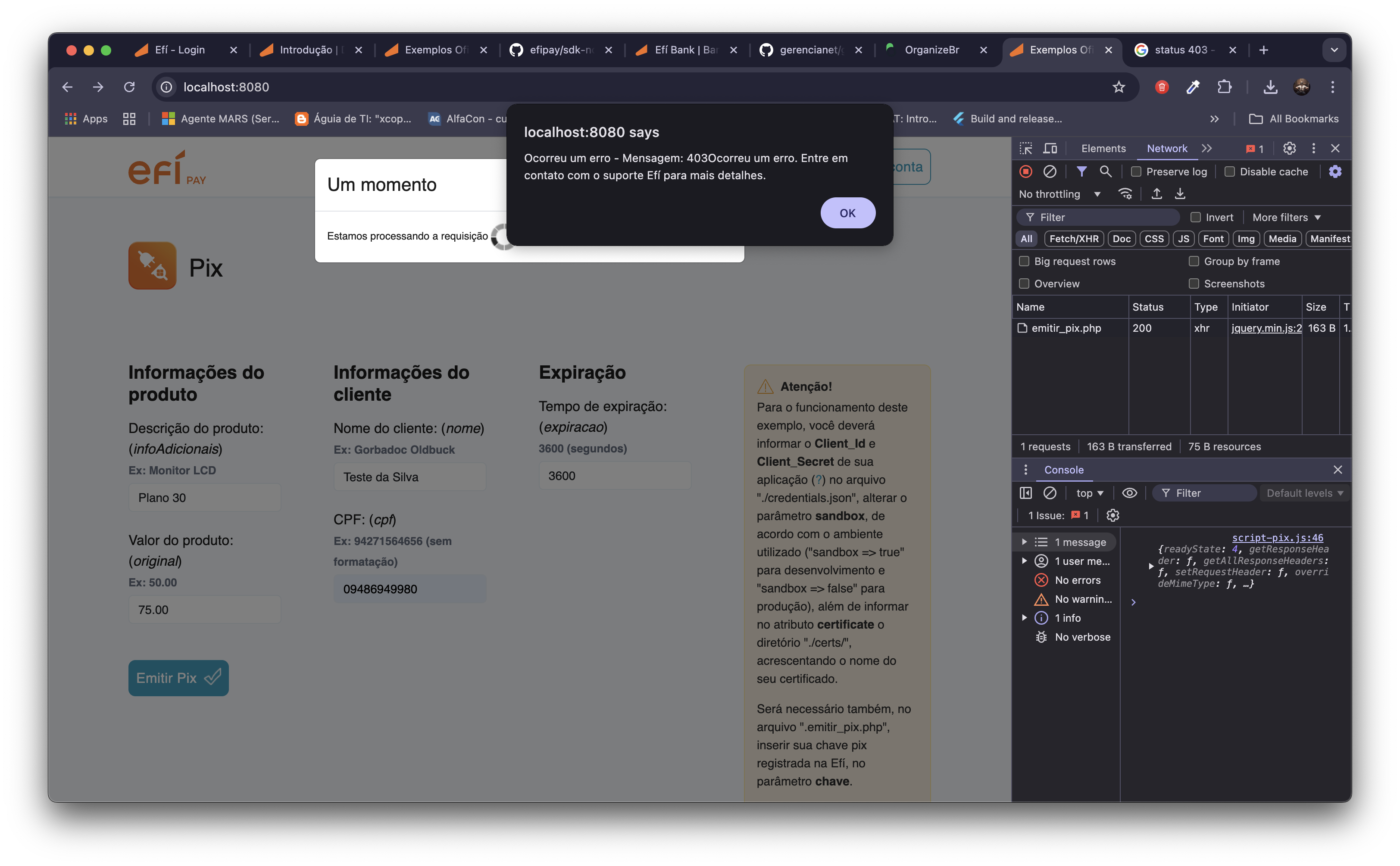Switch to efipay/sdk GitHub tab
This screenshot has width=1400, height=866.
561,50
